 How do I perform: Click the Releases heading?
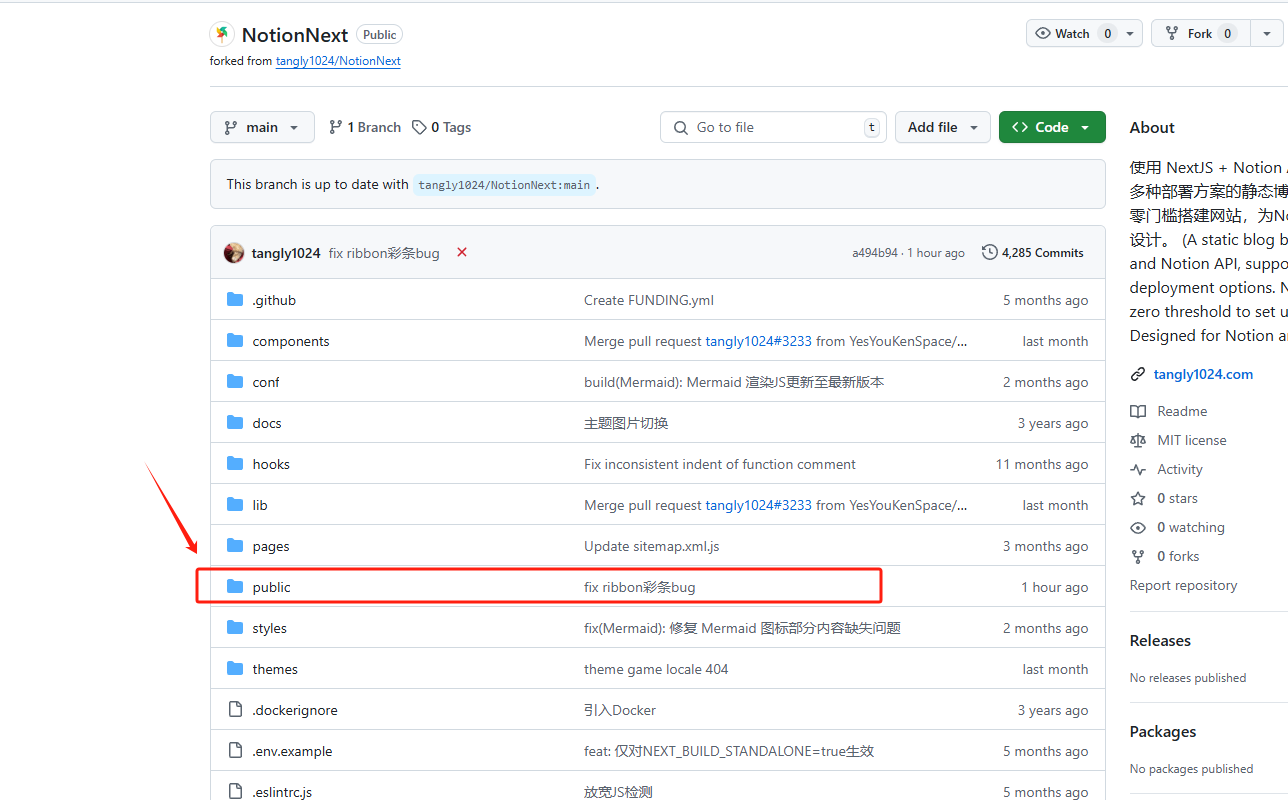[1160, 641]
